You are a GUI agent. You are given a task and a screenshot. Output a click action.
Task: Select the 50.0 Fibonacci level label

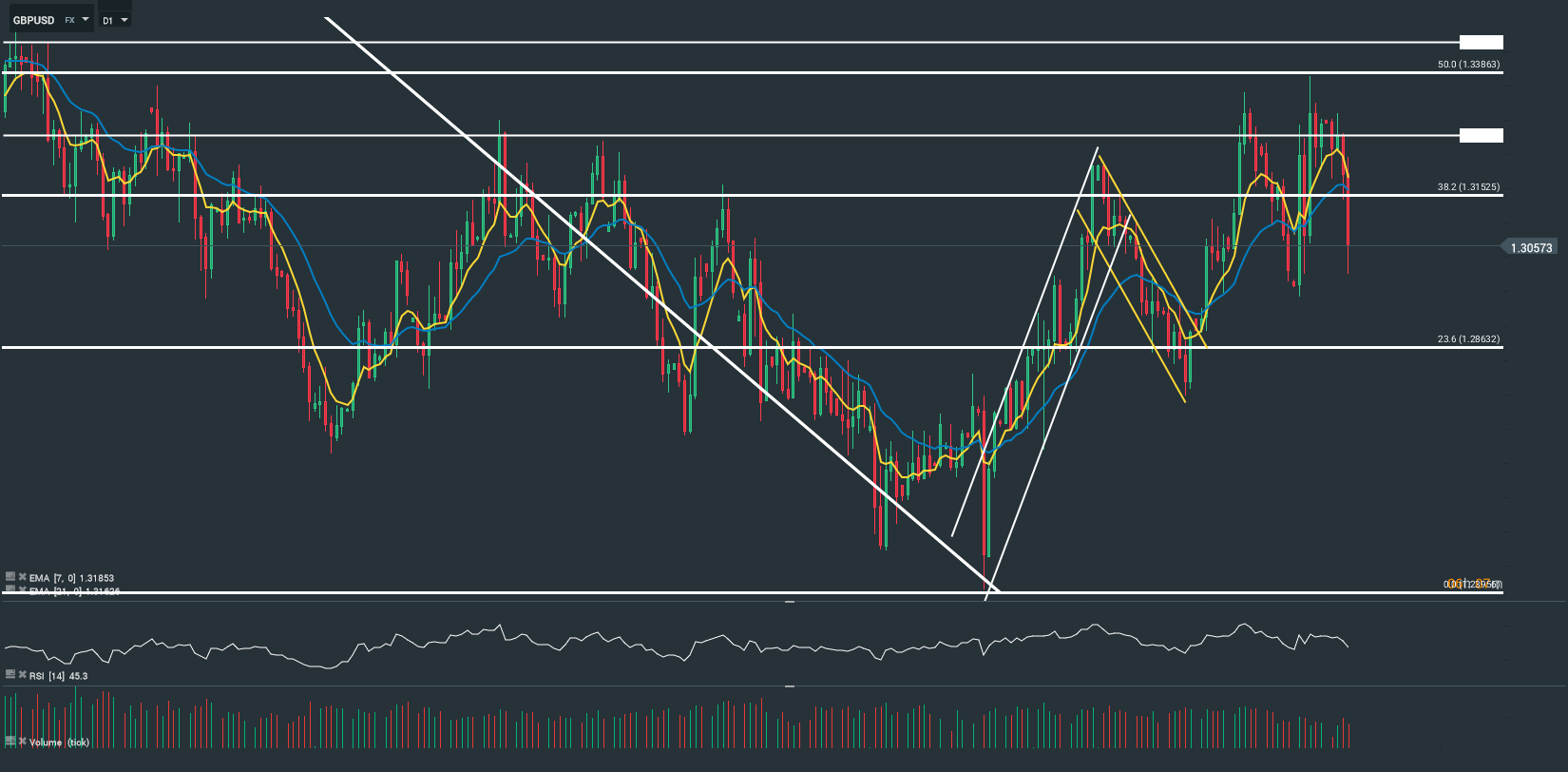click(1468, 65)
